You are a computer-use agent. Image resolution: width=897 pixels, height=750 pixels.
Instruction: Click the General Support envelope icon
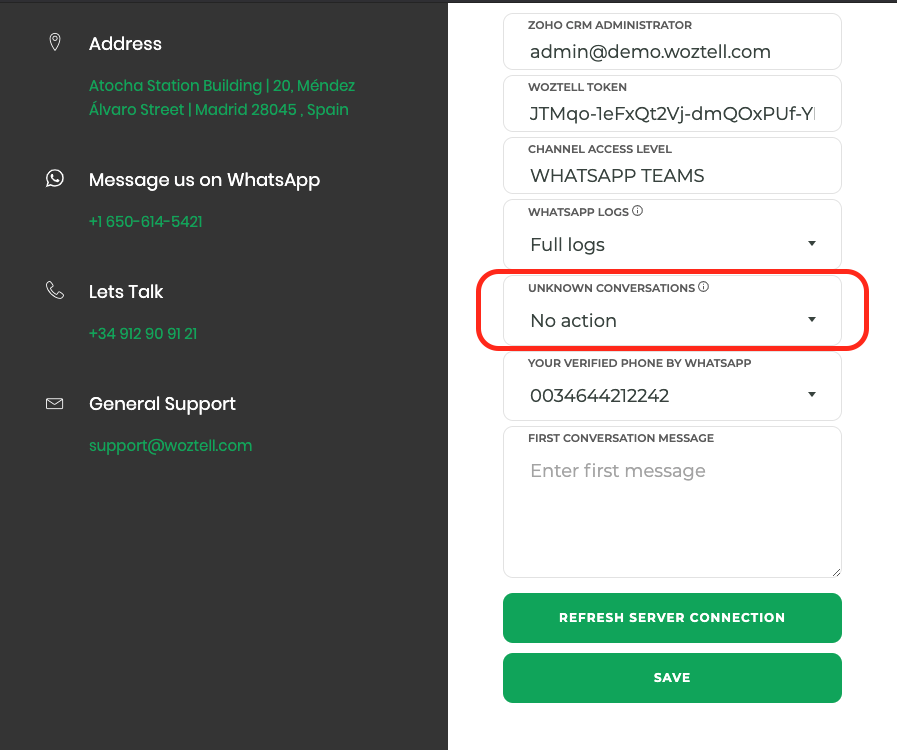(x=54, y=404)
